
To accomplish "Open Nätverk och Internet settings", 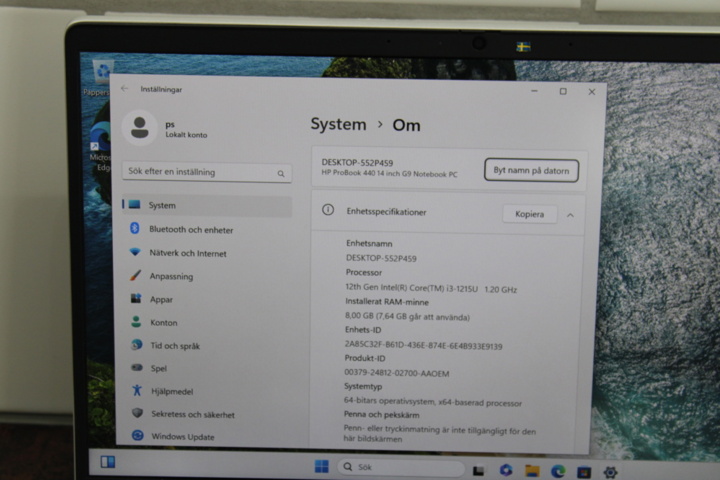I will click(207, 253).
